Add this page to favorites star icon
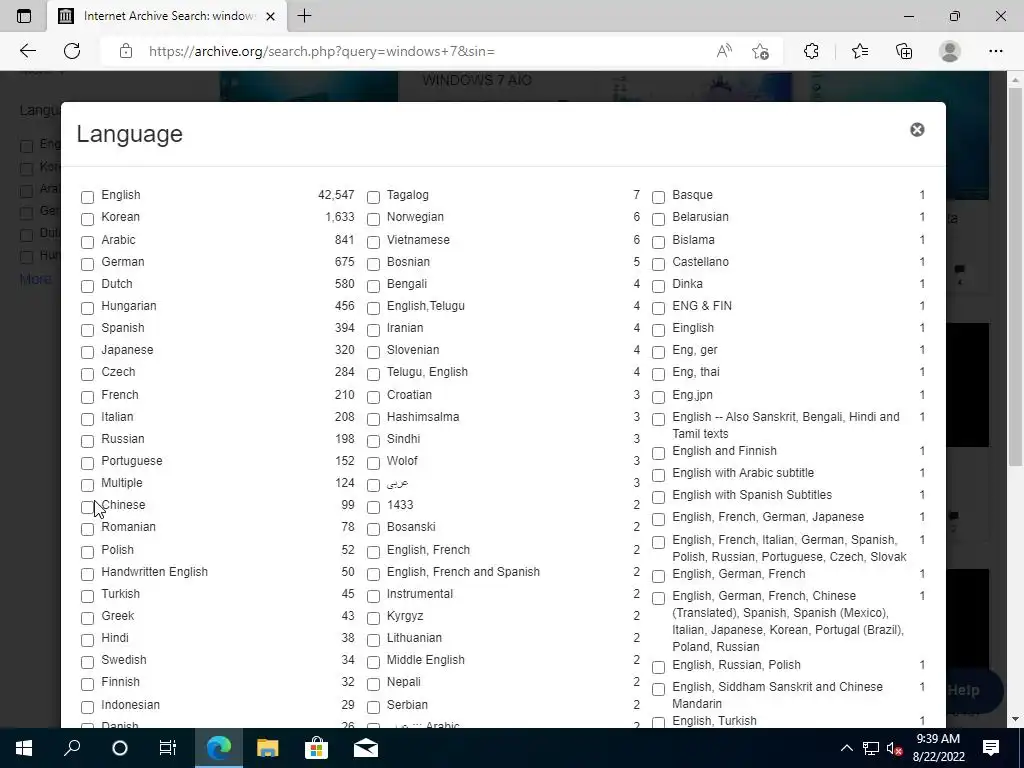Screen dimensions: 1024x768 pos(760,51)
